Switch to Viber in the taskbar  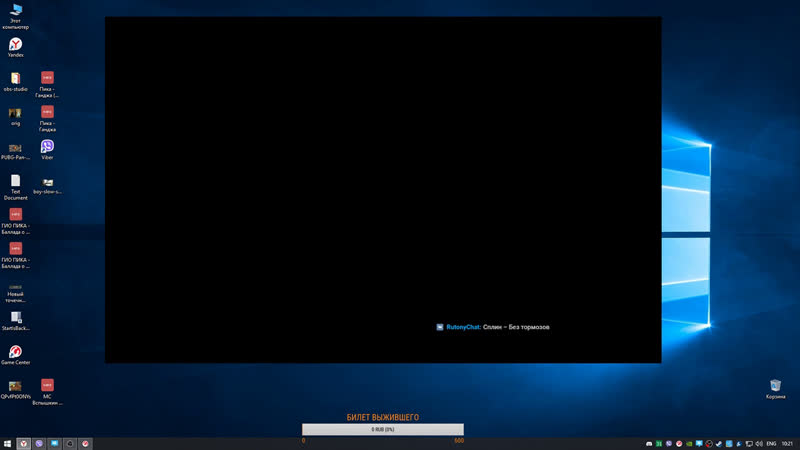click(39, 444)
